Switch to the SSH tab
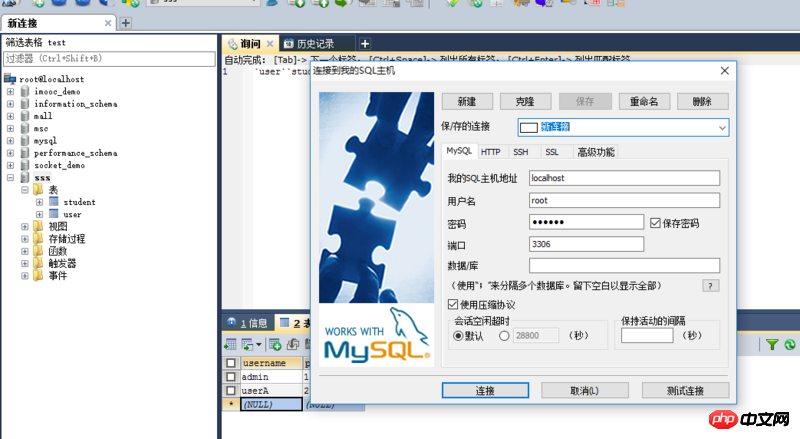 click(x=520, y=152)
